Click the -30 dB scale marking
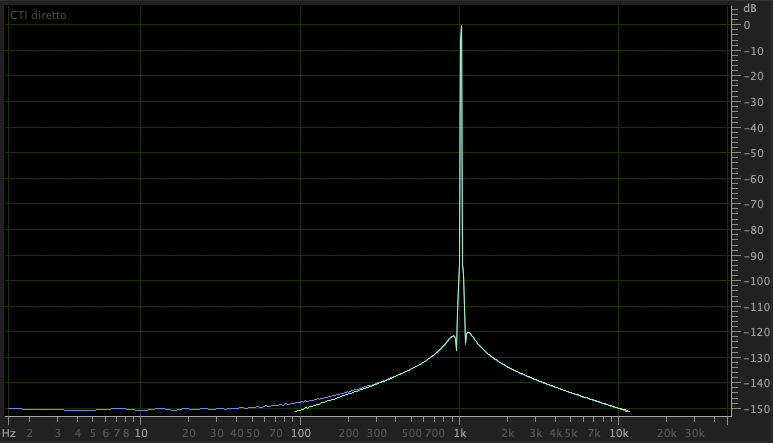The image size is (773, 443). tap(753, 102)
